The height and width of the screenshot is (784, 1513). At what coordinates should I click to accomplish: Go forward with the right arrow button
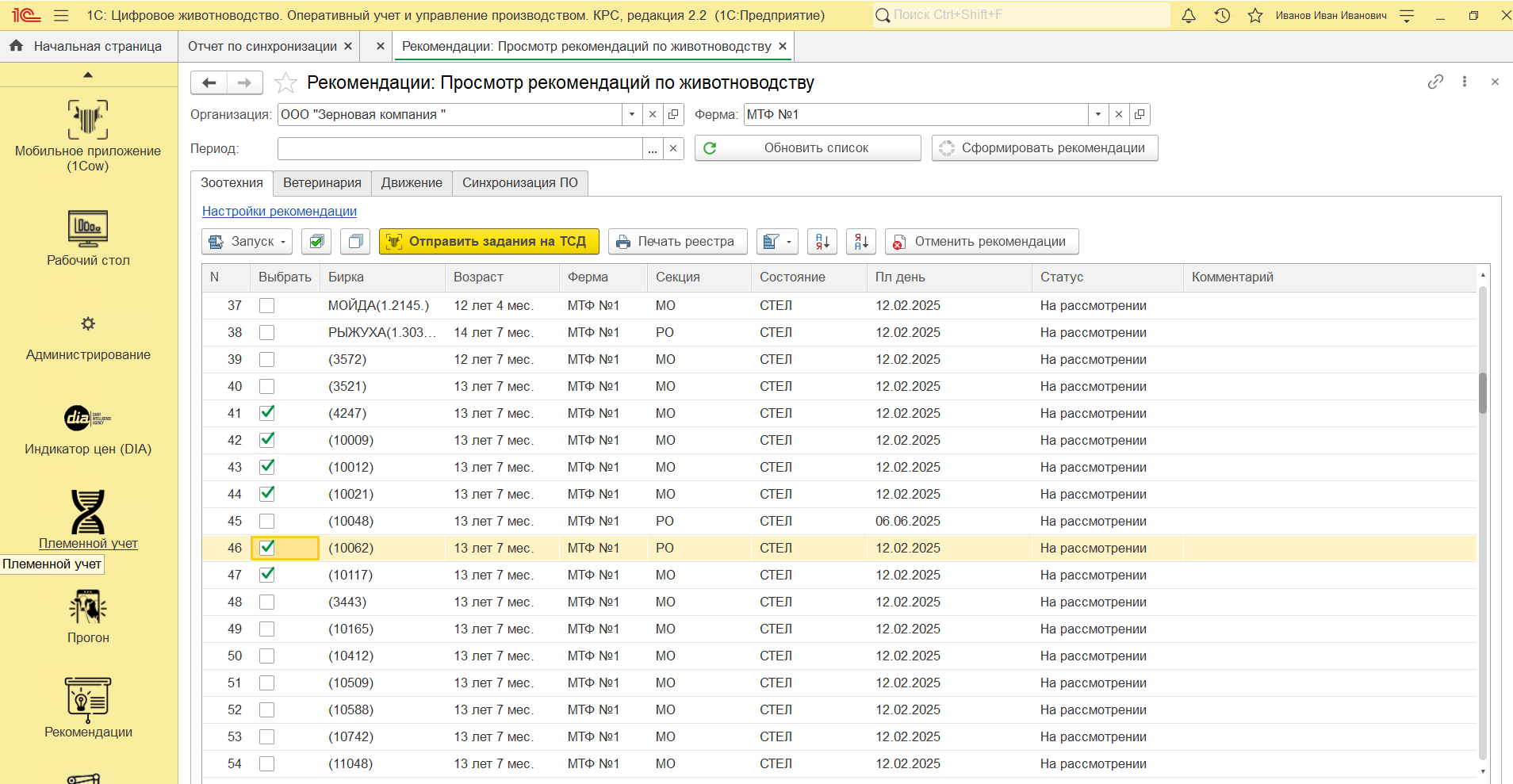(x=245, y=82)
